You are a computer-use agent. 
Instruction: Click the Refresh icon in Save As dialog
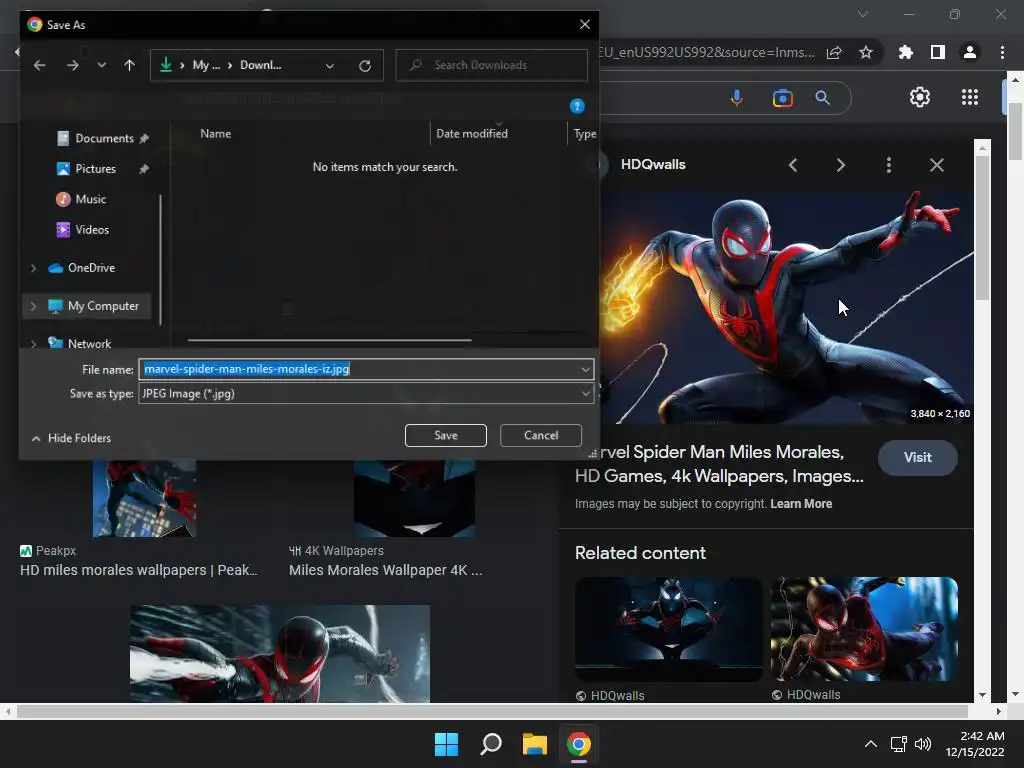point(365,66)
